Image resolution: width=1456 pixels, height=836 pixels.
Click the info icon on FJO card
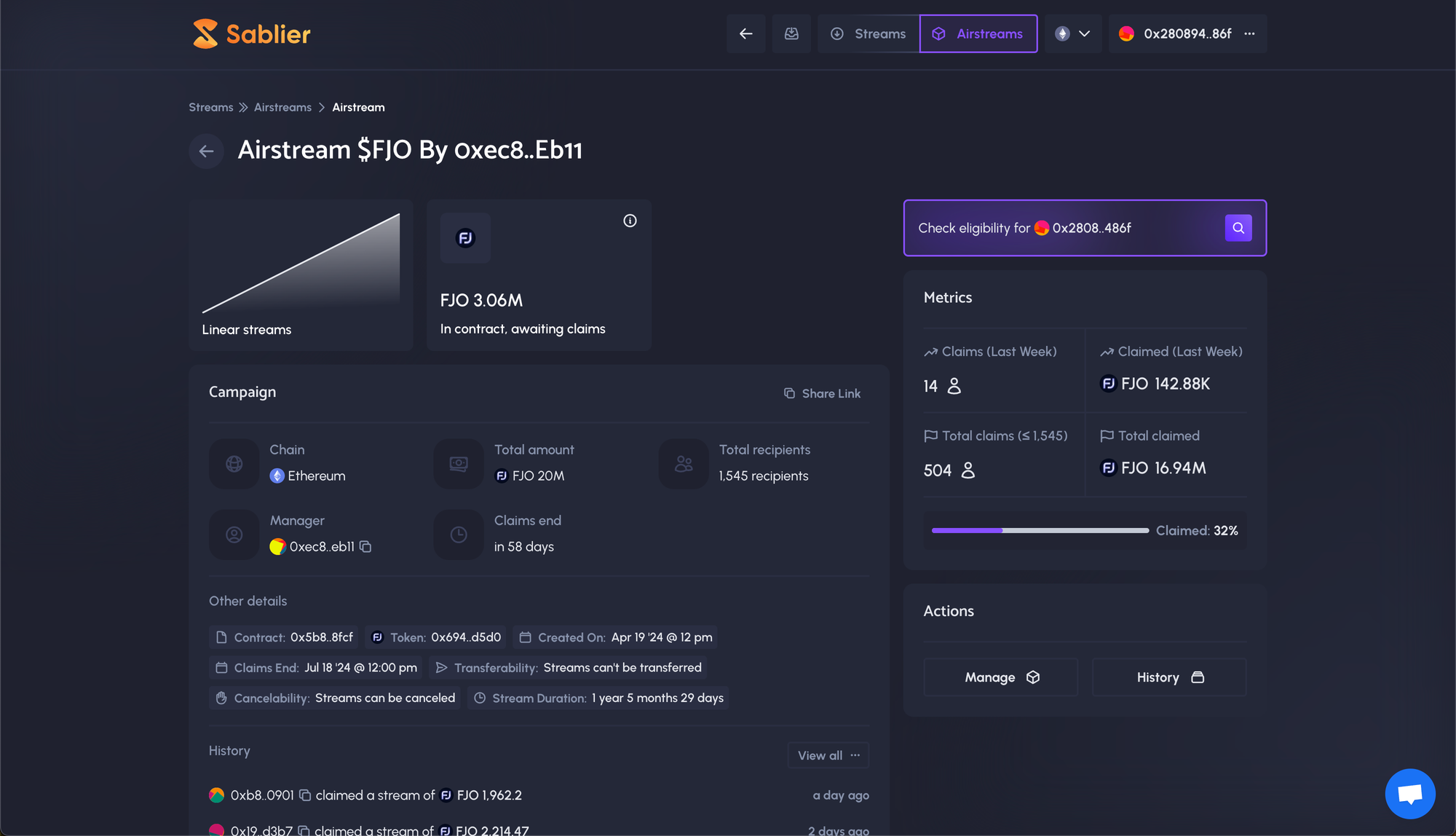[x=630, y=221]
